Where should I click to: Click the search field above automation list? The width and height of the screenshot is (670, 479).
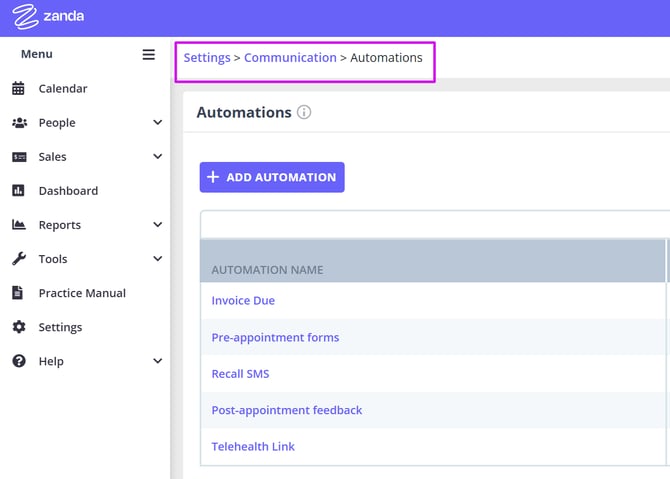click(x=435, y=225)
